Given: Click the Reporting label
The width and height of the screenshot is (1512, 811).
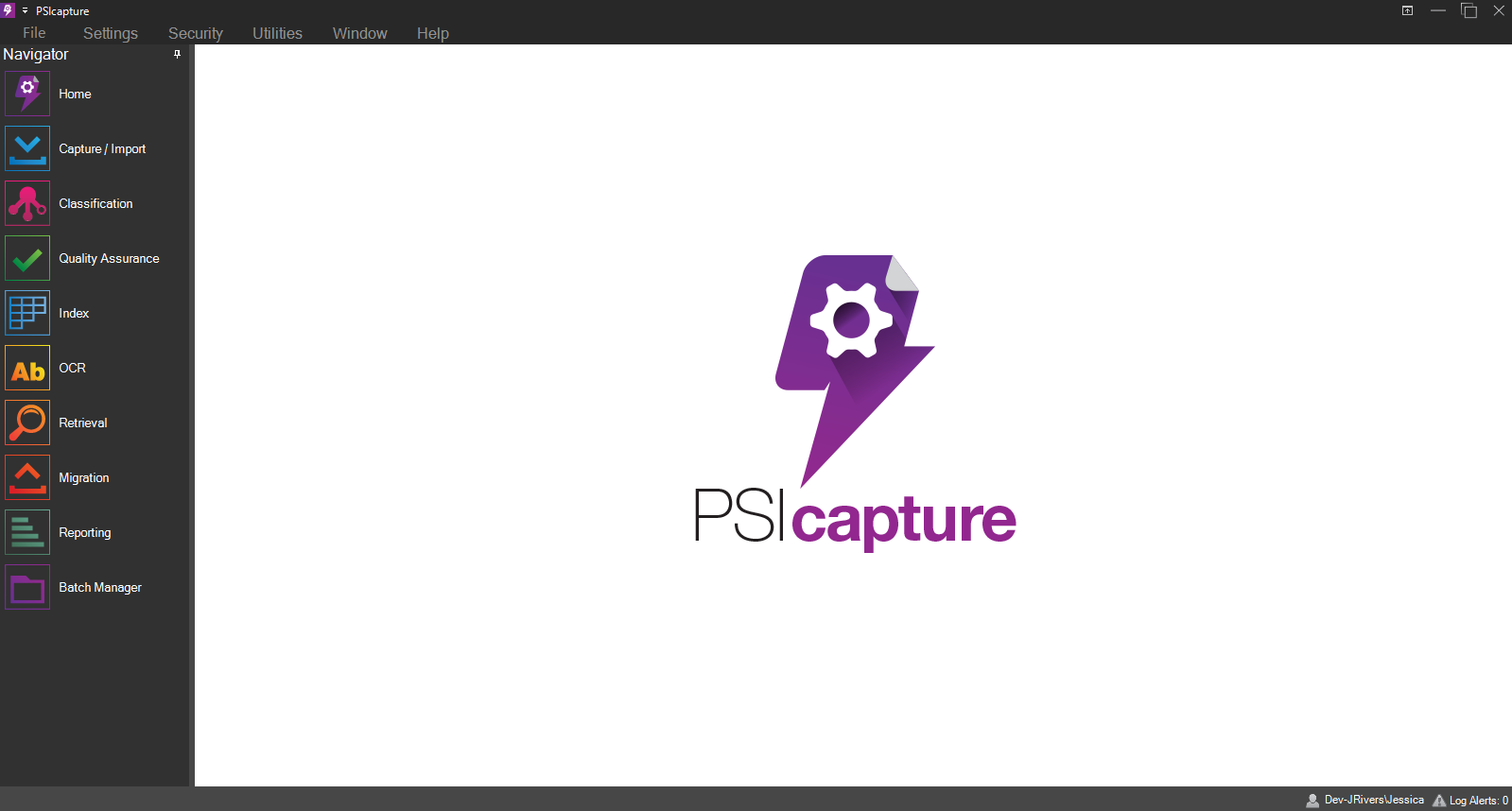Looking at the screenshot, I should 85,532.
